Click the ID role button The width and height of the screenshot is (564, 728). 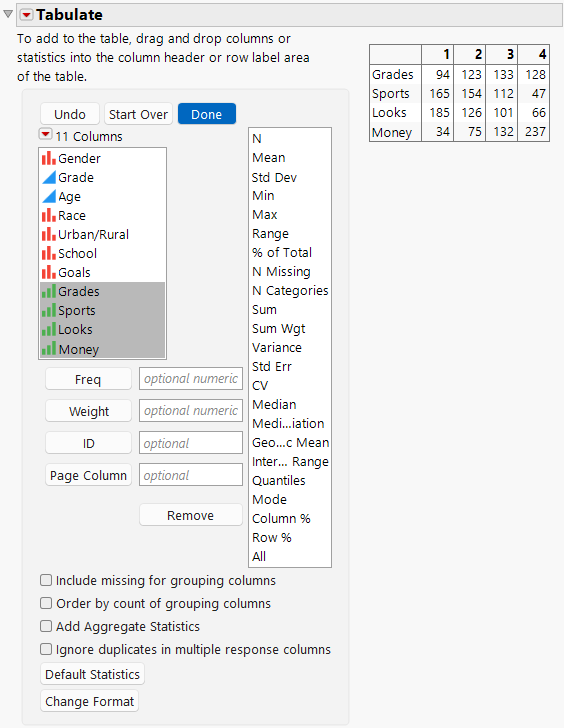(88, 443)
